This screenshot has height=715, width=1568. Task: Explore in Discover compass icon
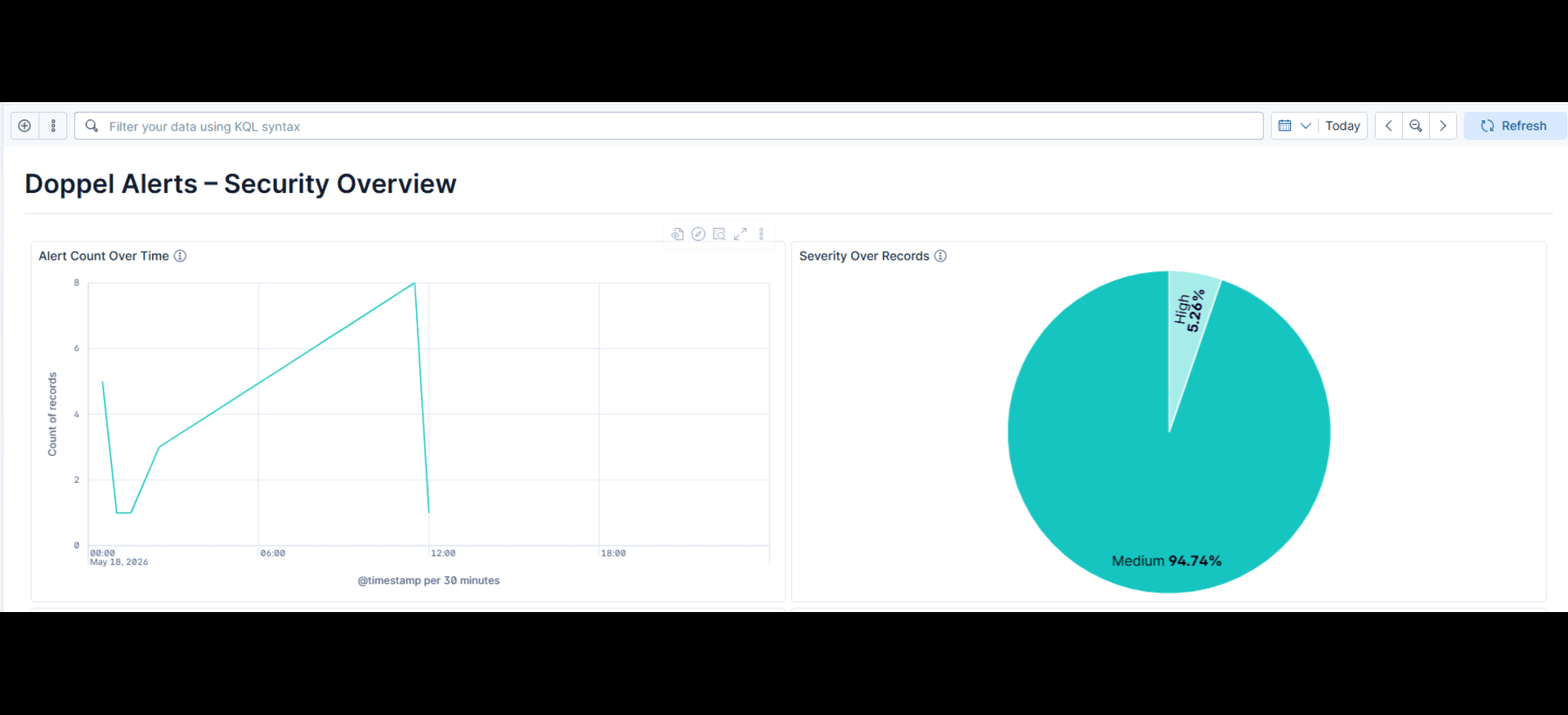pos(698,235)
